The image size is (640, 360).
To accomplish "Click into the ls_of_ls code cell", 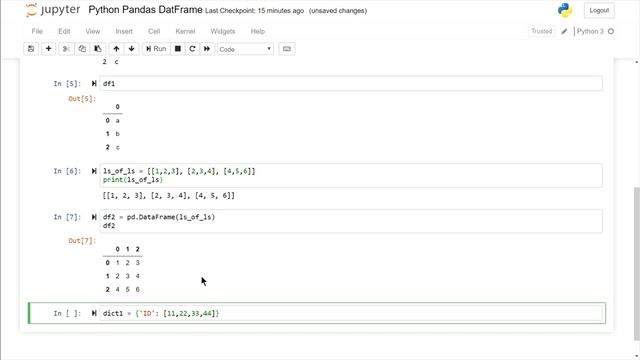I will (351, 176).
